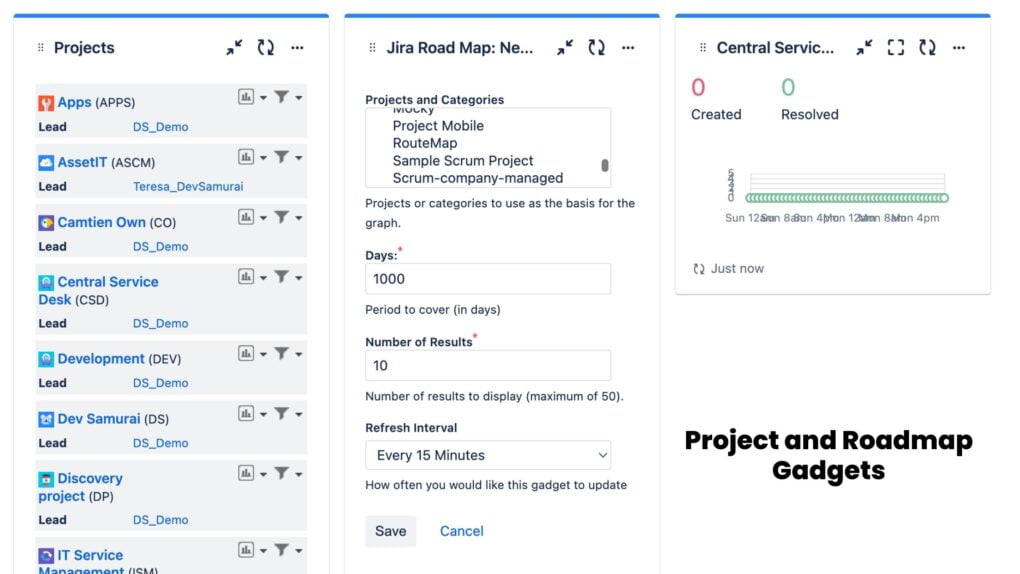Open reports chart icon for AssetIT project
This screenshot has height=574, width=1020.
(x=246, y=157)
